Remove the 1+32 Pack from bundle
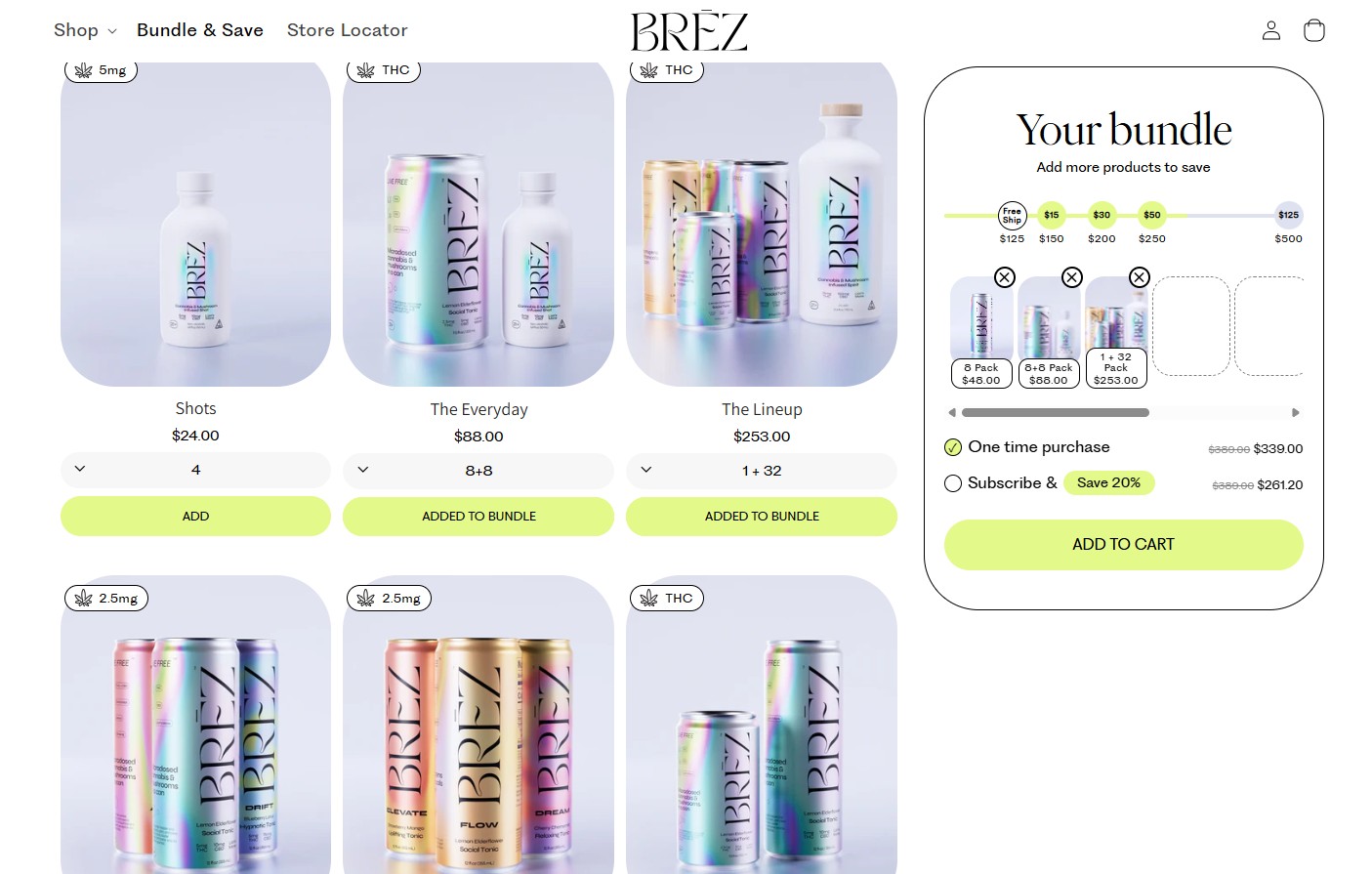This screenshot has width=1372, height=874. click(1139, 277)
